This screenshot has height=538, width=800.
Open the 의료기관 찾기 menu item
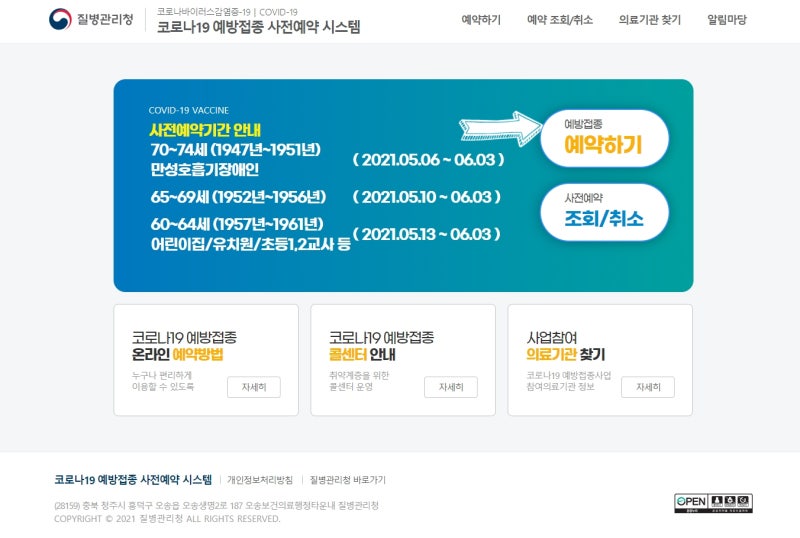click(x=649, y=20)
